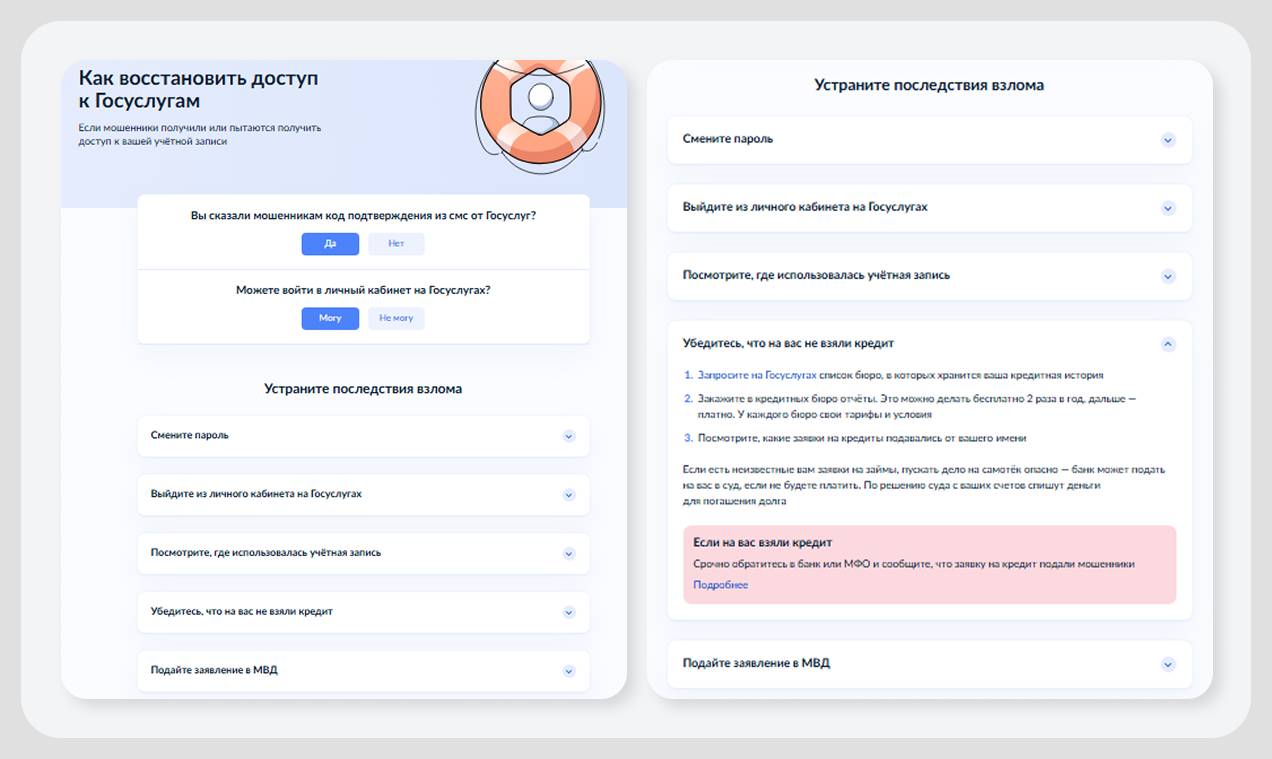
Task: Collapse the expanded "Убедитесь, что на вас не взяли кредит" section
Action: tap(1168, 344)
